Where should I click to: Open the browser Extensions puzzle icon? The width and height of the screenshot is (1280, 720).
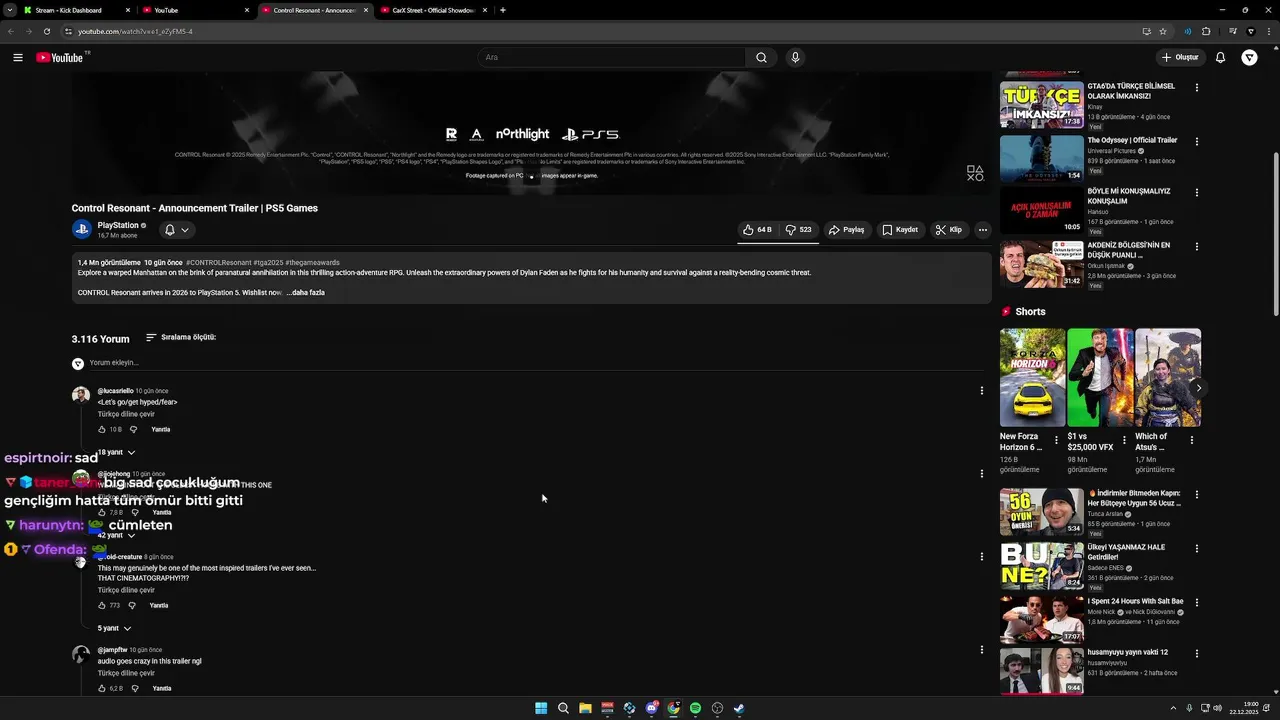(x=1206, y=31)
